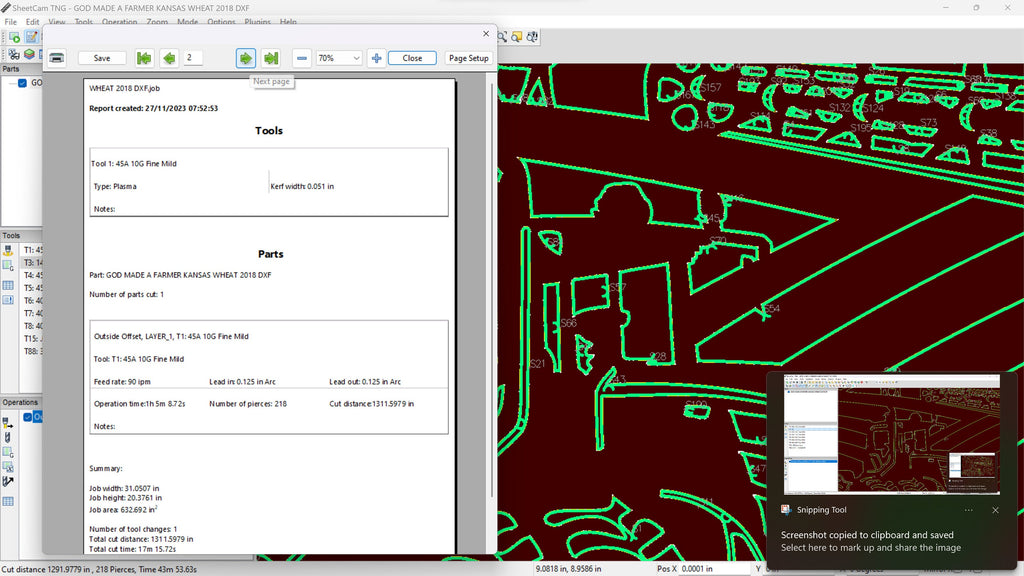The width and height of the screenshot is (1024, 576).
Task: Click new plasma tool icon in Tools panel
Action: 8,250
